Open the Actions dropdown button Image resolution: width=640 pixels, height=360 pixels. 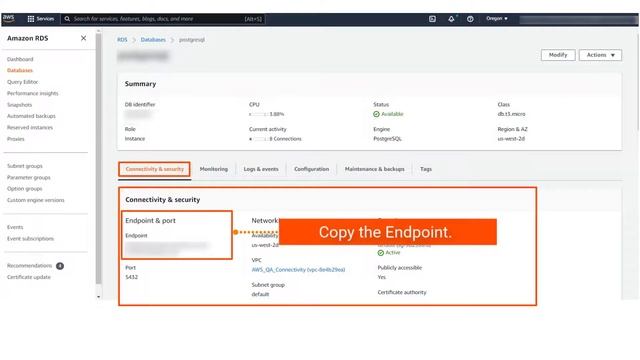(x=600, y=55)
